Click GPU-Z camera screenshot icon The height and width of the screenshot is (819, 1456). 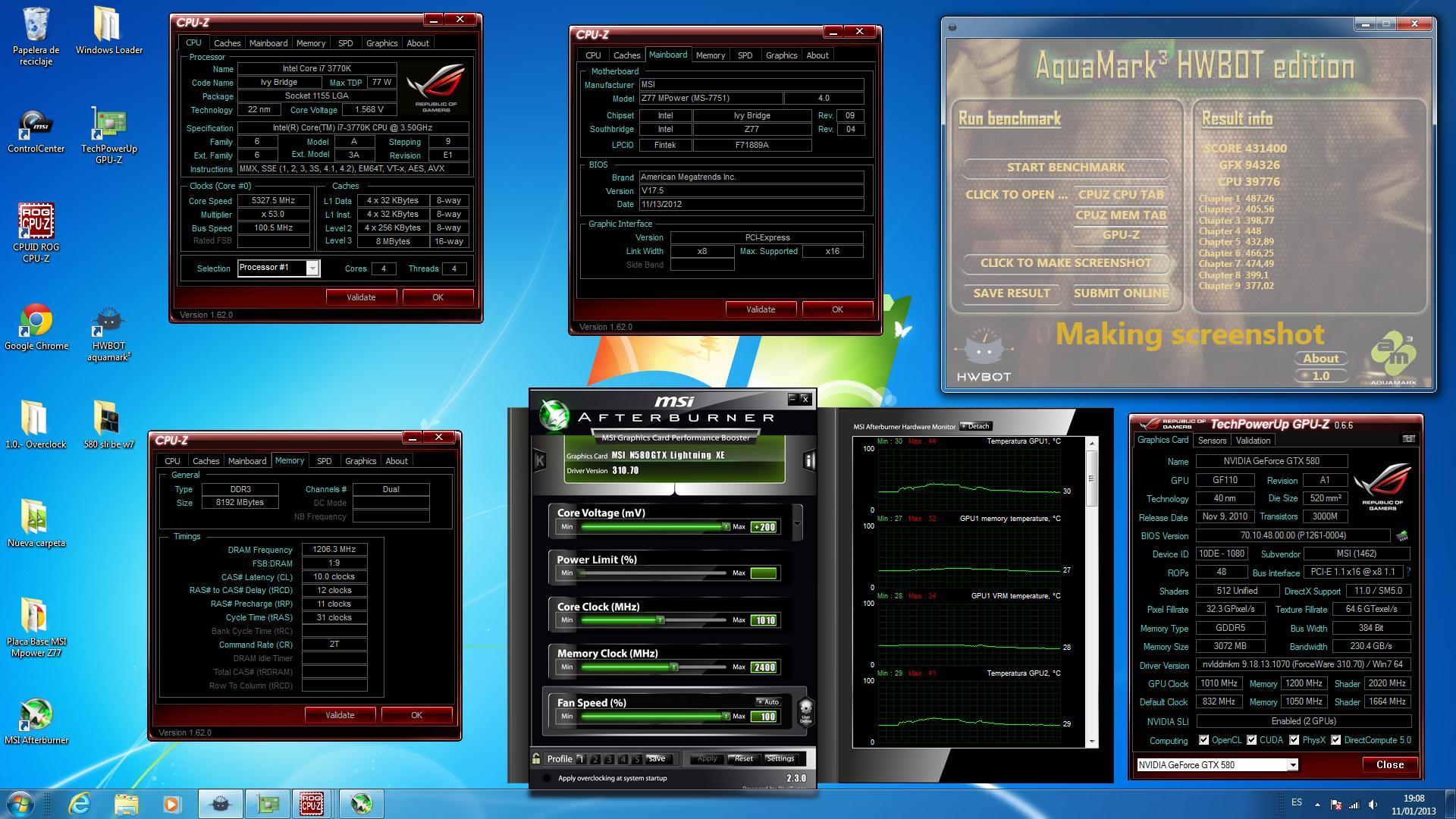1408,439
